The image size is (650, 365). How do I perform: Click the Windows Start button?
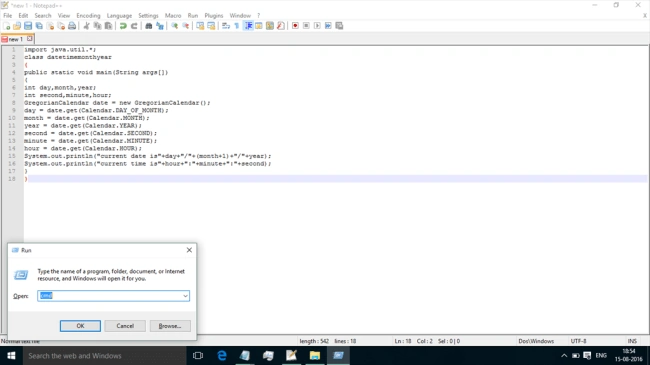[11, 356]
